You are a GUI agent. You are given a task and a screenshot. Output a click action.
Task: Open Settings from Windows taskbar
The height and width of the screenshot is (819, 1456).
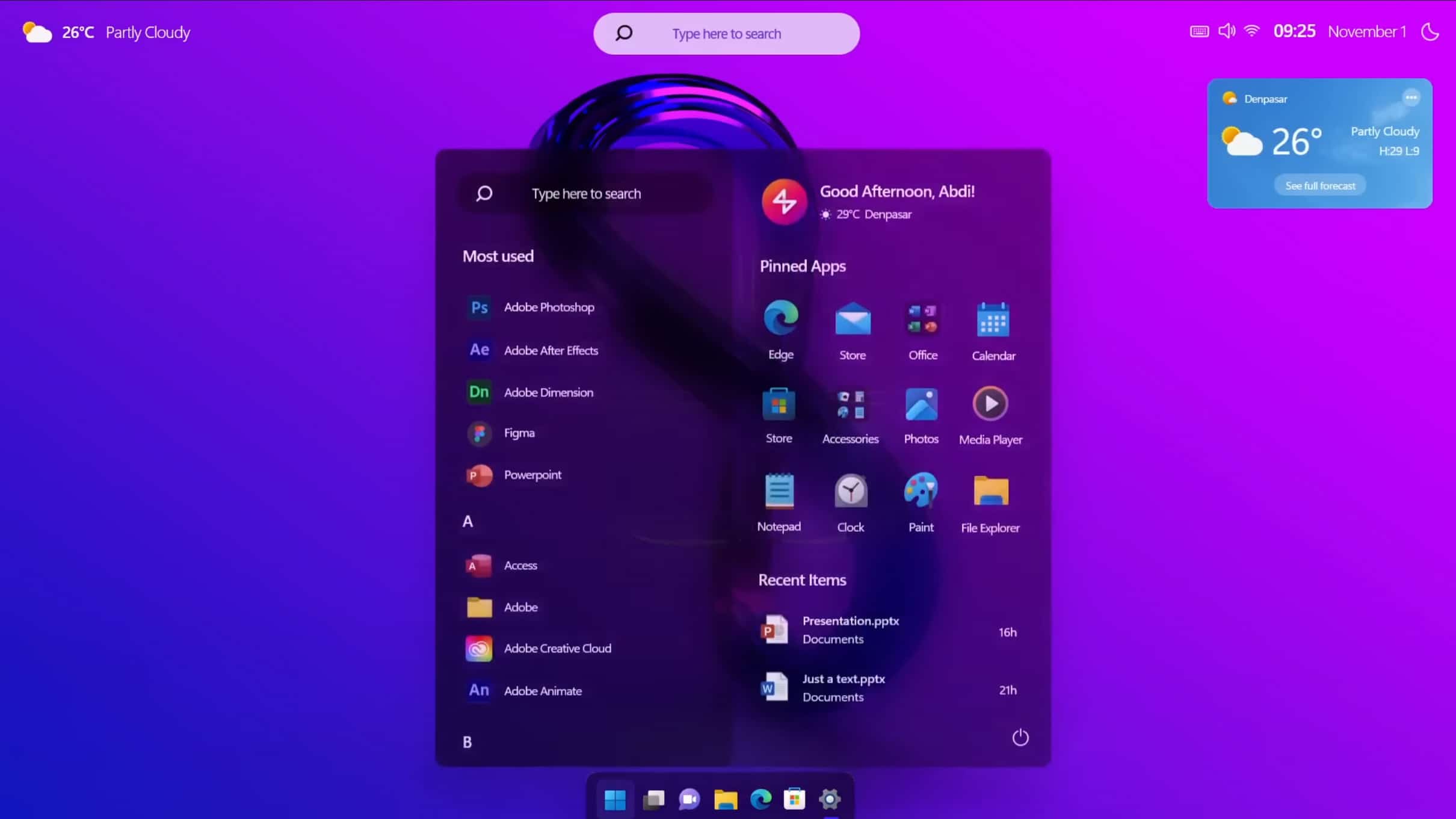[x=830, y=799]
